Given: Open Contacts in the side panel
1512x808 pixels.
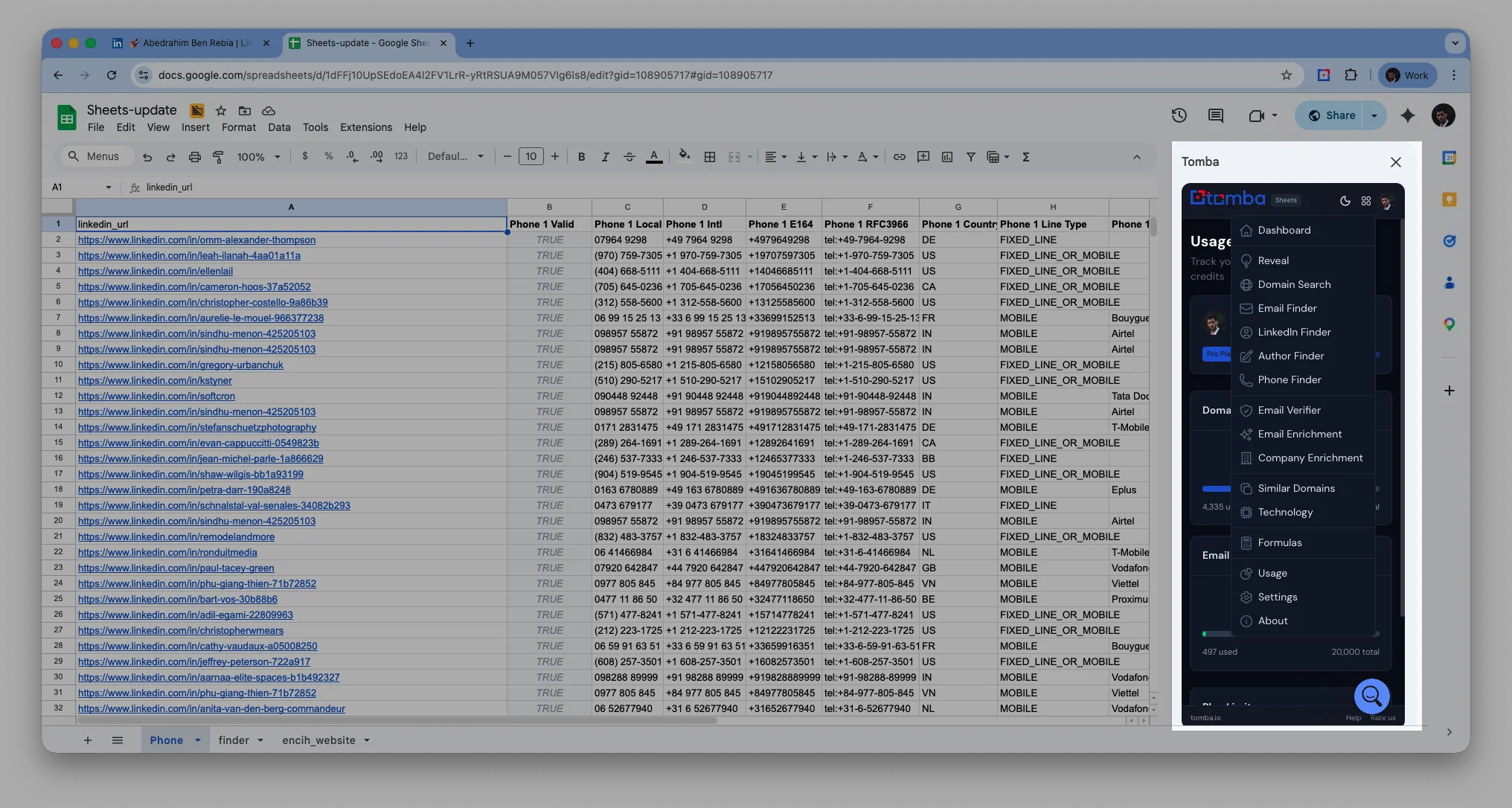Looking at the screenshot, I should click(x=1449, y=283).
